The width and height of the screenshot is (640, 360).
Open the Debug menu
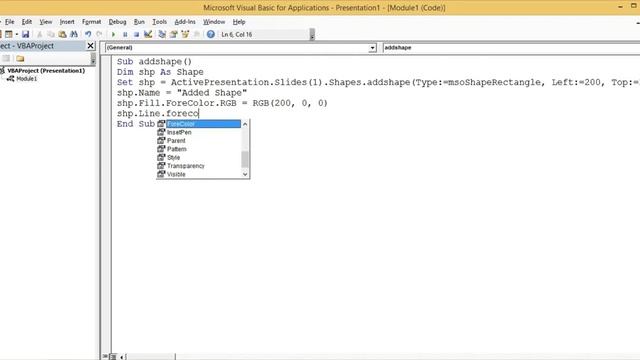pyautogui.click(x=117, y=22)
